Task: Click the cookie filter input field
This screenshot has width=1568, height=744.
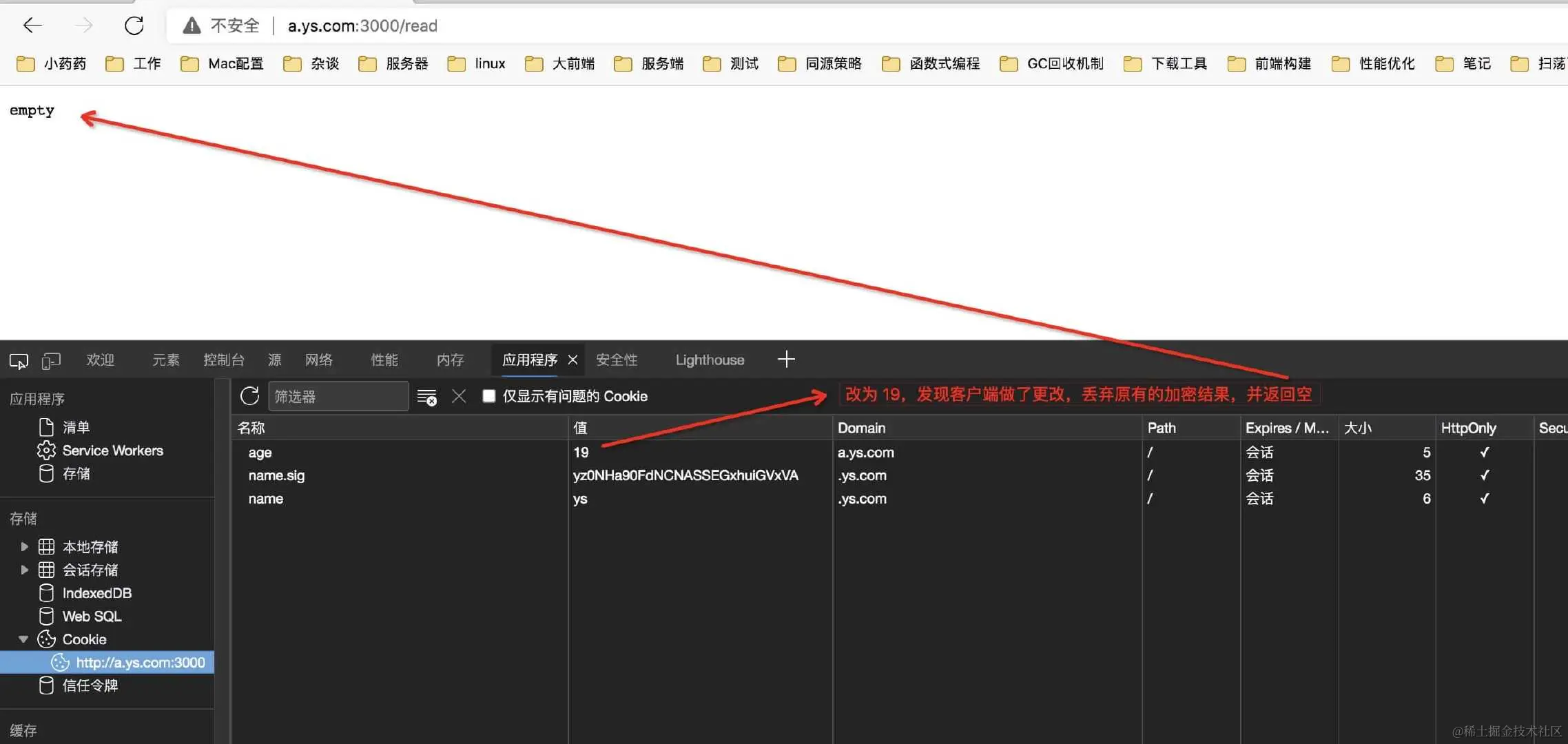Action: pos(338,397)
